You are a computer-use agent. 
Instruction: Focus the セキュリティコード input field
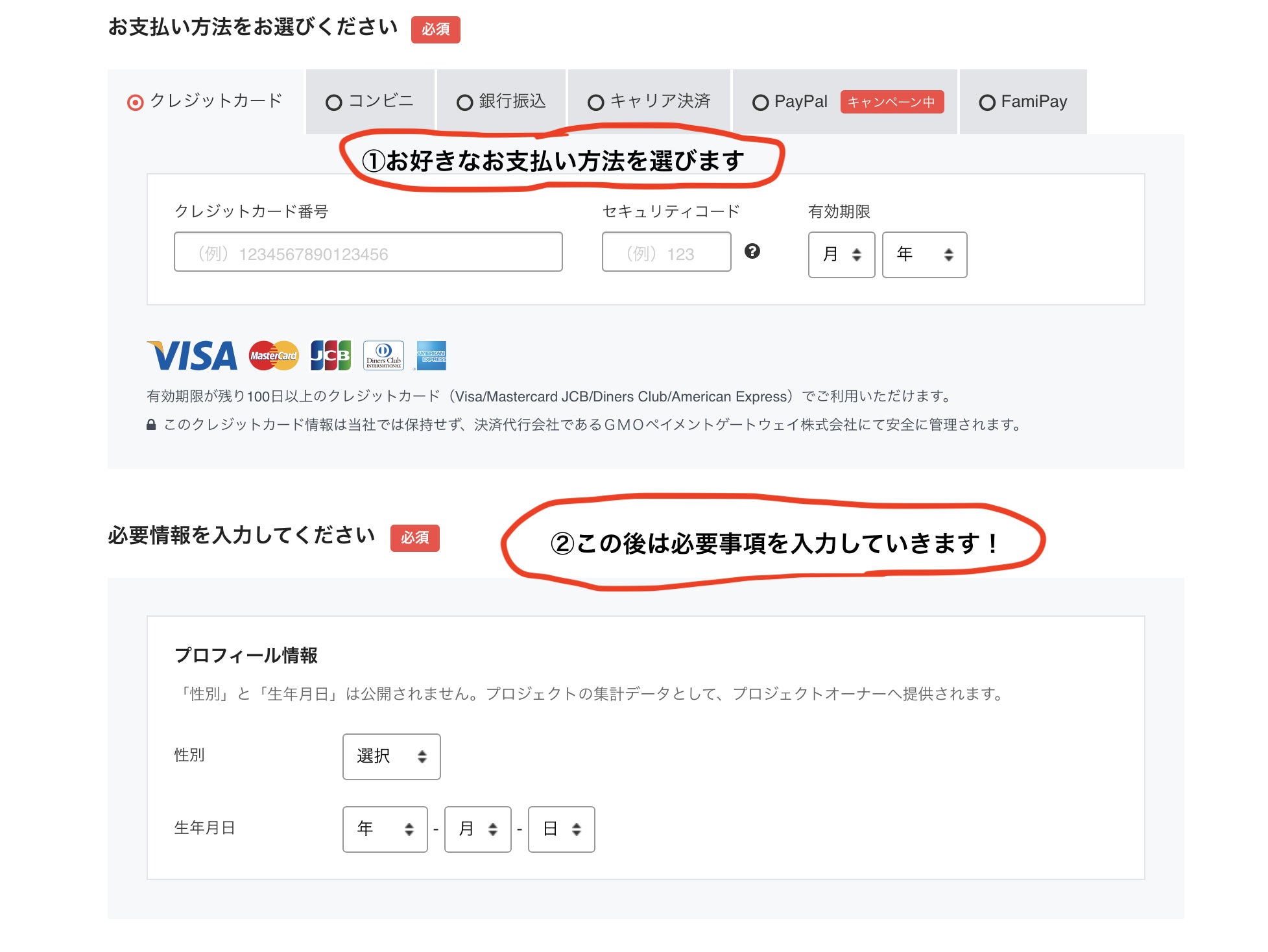tap(666, 252)
